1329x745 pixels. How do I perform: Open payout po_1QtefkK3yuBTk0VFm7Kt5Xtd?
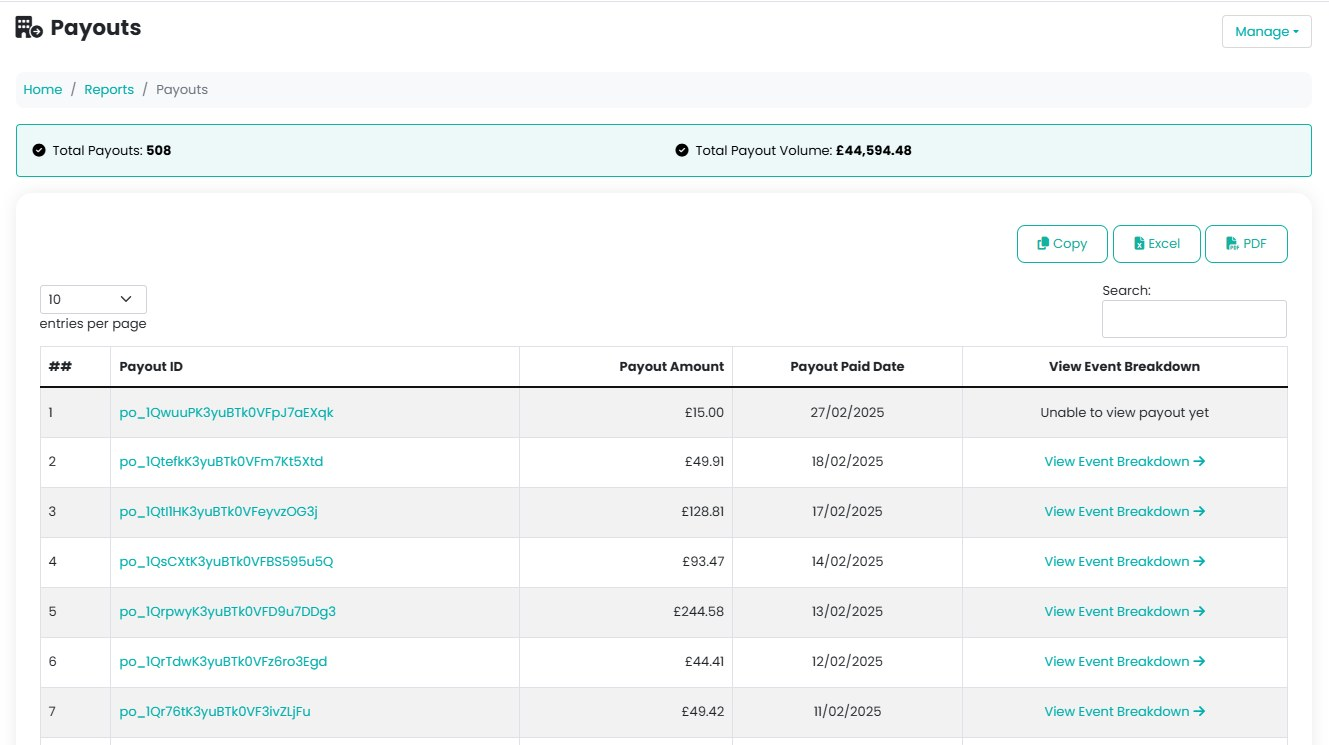(221, 462)
